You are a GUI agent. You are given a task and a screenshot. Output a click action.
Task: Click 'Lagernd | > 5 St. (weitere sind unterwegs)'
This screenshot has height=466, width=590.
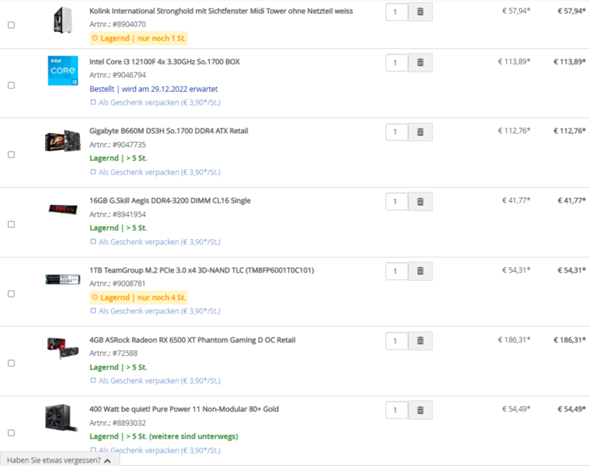(x=164, y=436)
